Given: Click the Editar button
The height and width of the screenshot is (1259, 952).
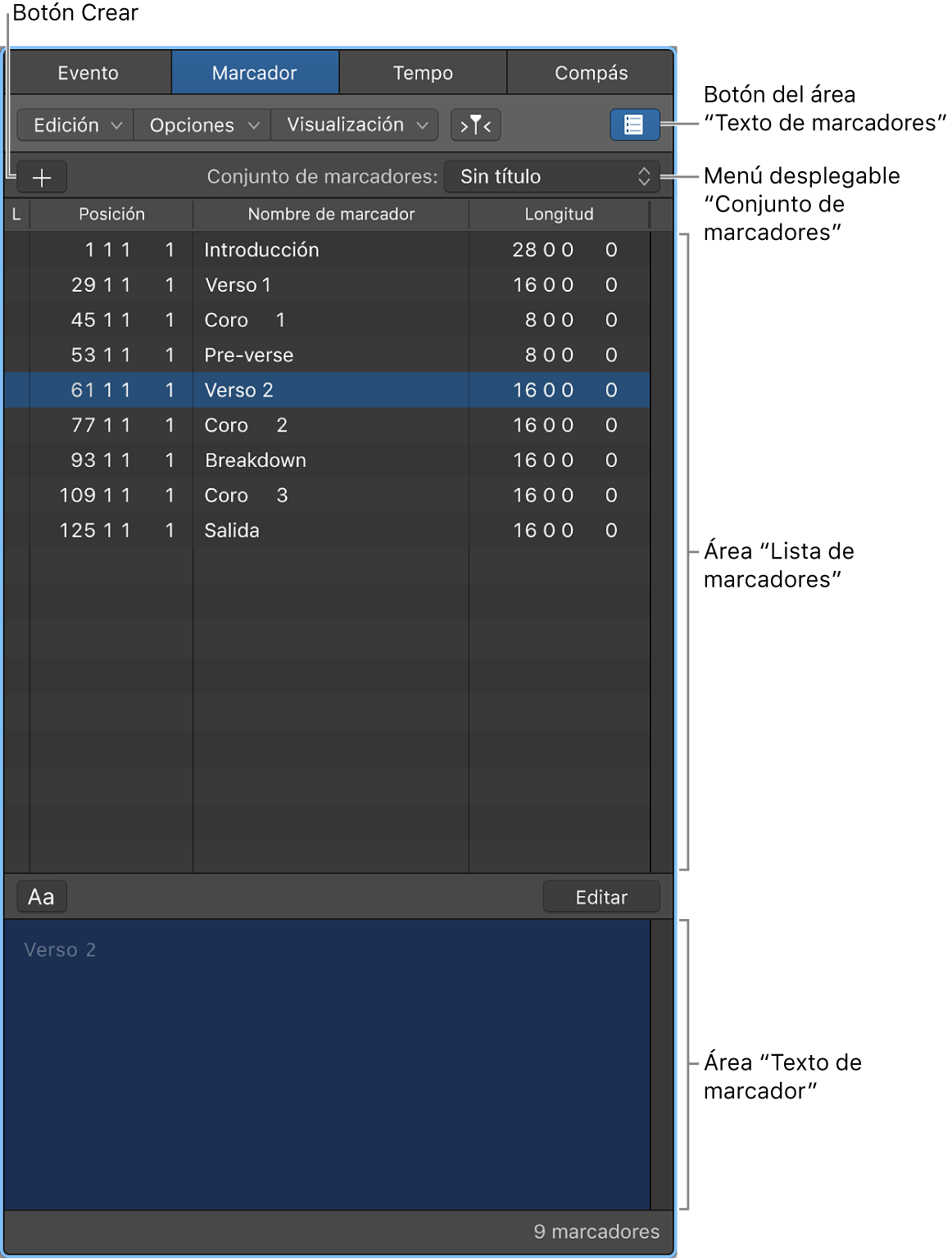Looking at the screenshot, I should tap(601, 895).
